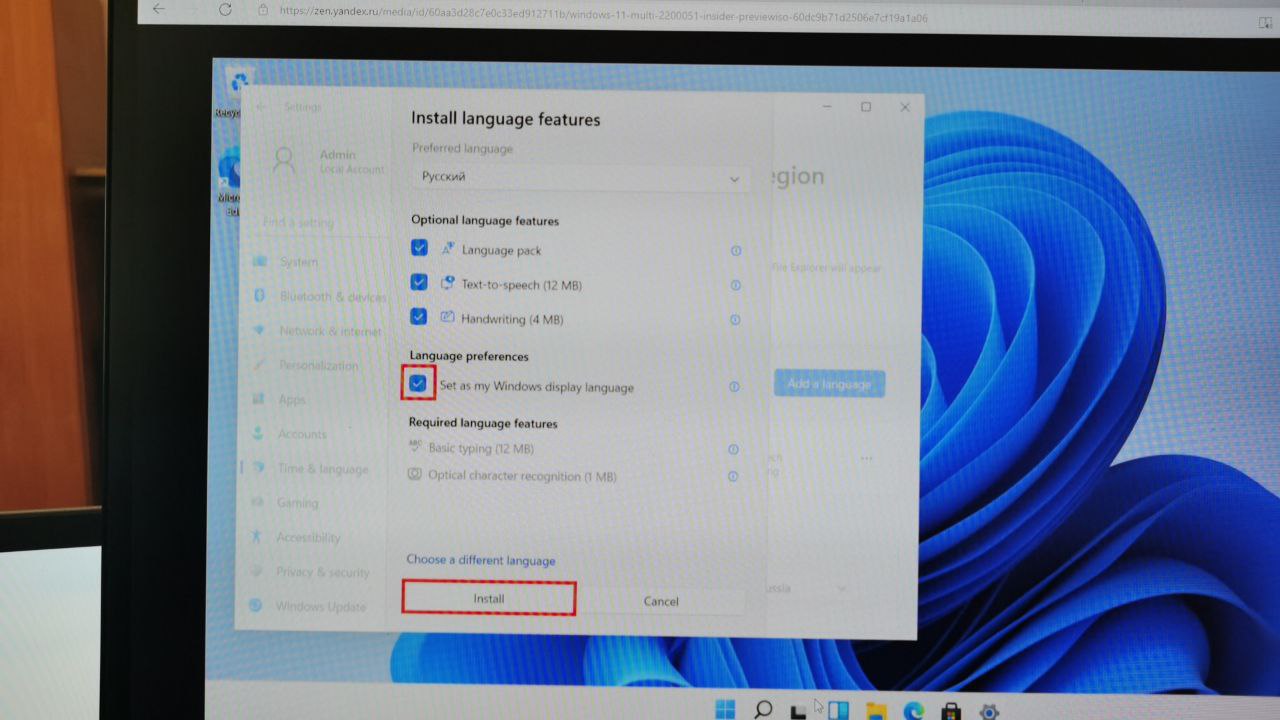1280x720 pixels.
Task: Open Microsoft Store from the taskbar
Action: [951, 712]
